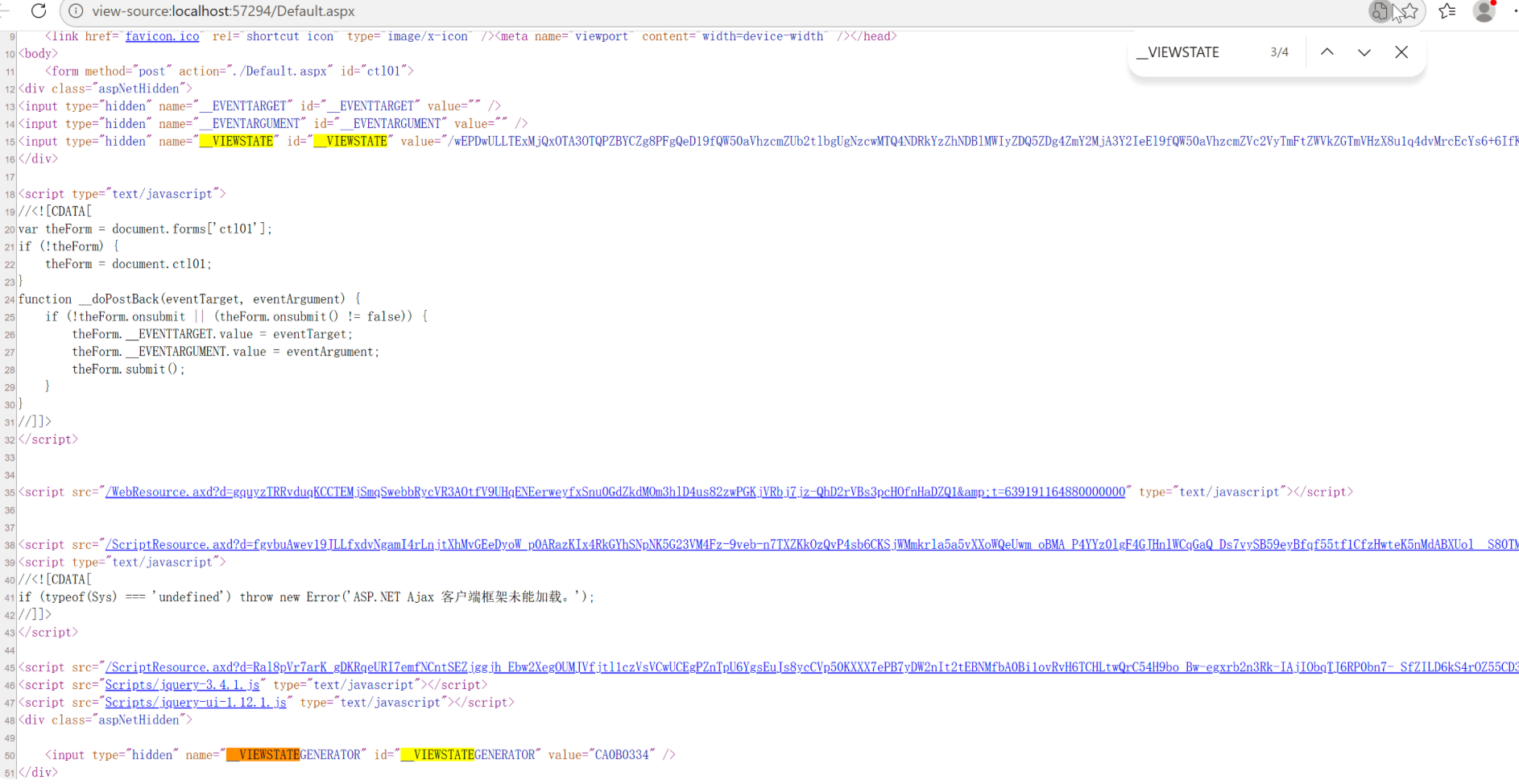The height and width of the screenshot is (784, 1519).
Task: Click the form tag text on line 11
Action: pos(230,71)
